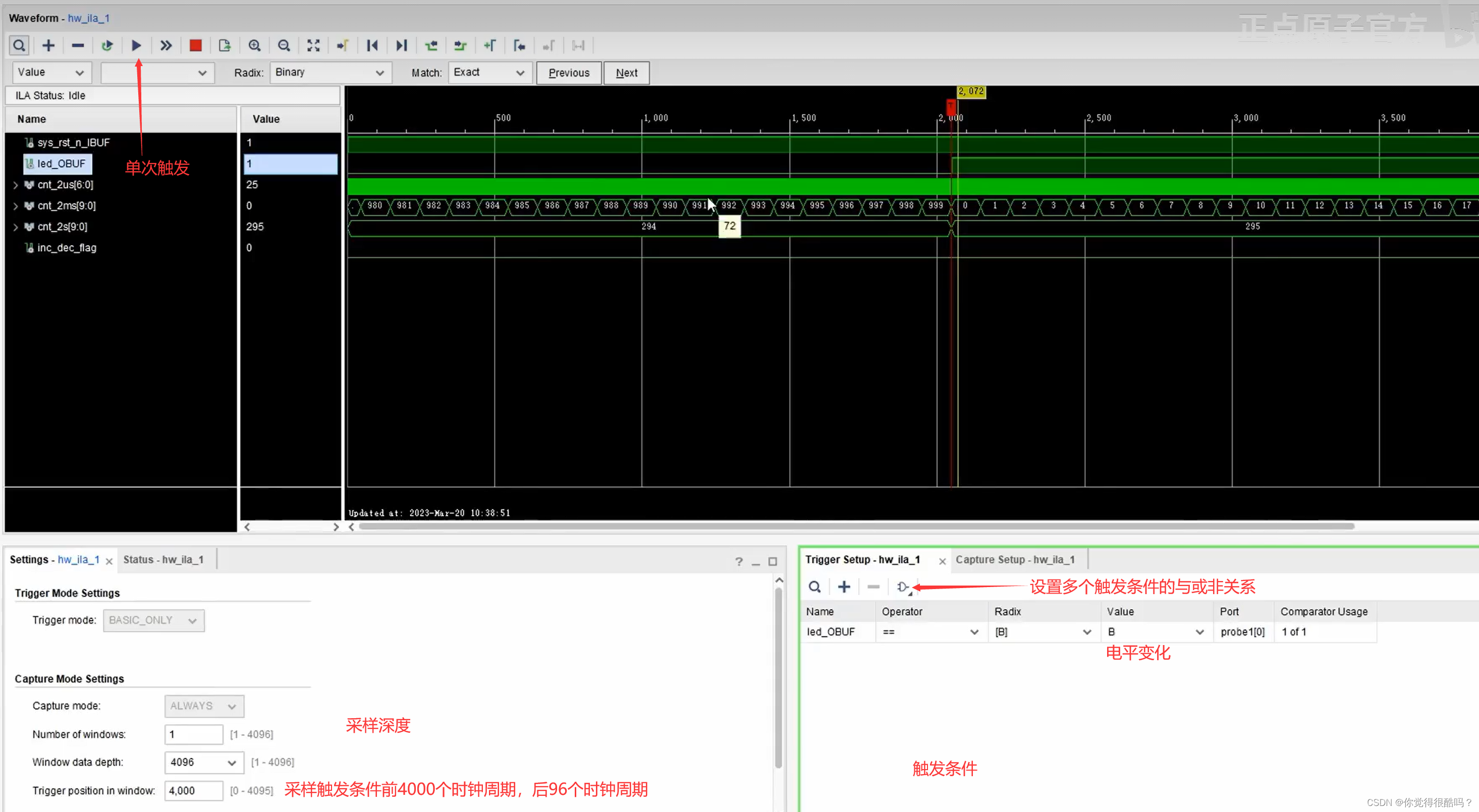The width and height of the screenshot is (1479, 812).
Task: Add probes with the plus toolbar icon
Action: [x=48, y=45]
